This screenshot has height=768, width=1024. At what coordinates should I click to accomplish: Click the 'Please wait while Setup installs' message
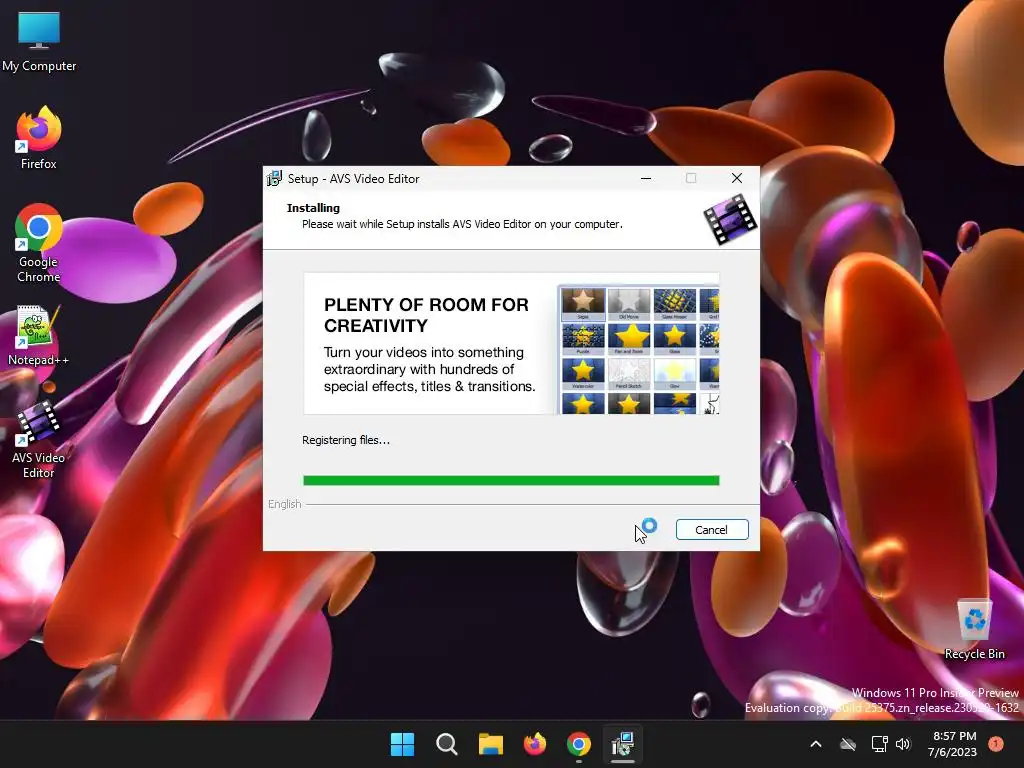click(462, 224)
